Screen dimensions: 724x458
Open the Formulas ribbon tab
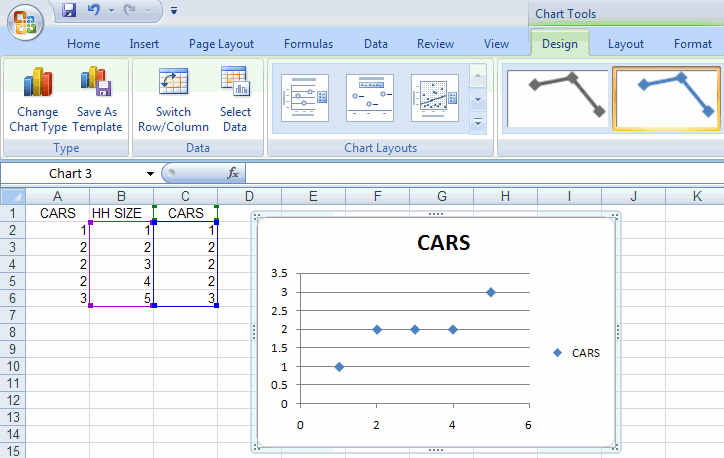pos(308,44)
